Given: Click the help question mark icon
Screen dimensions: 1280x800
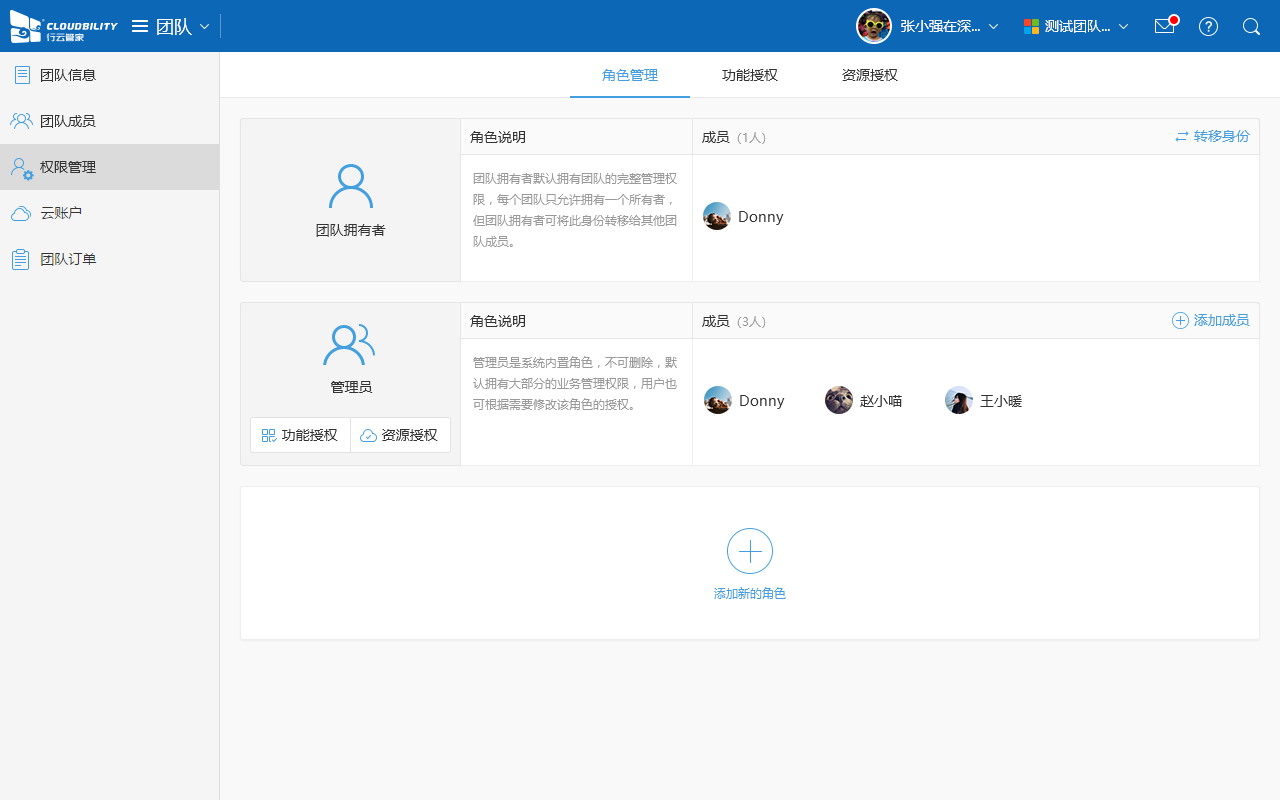Looking at the screenshot, I should pos(1208,26).
